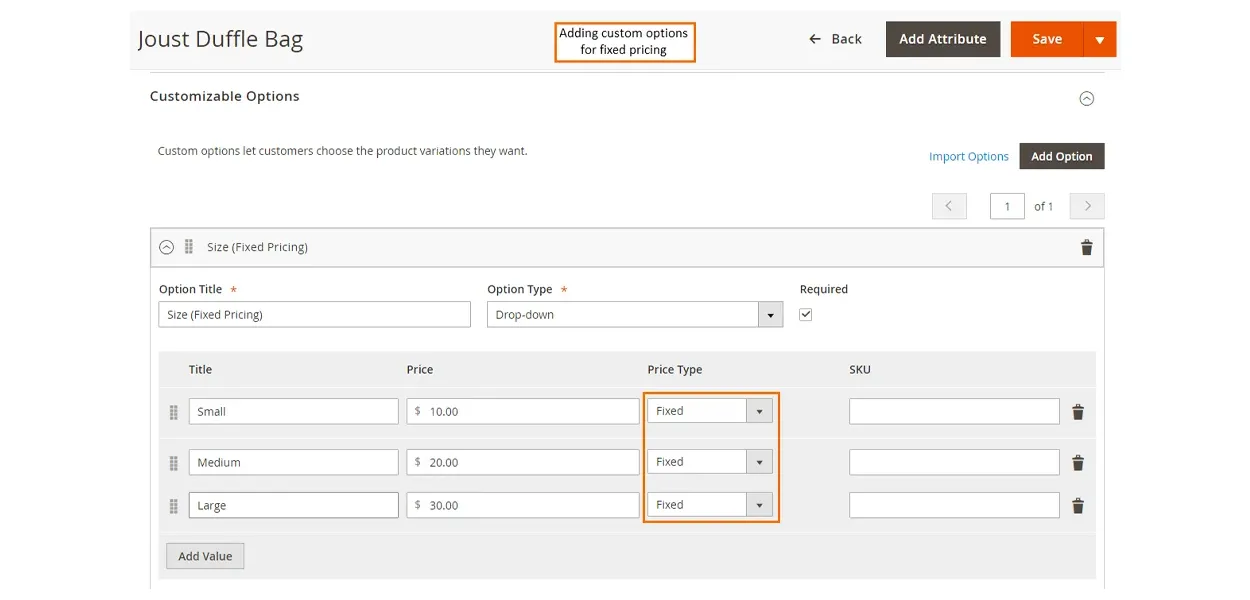Click the SKU field for Small
Screen dimensions: 1250x600
tap(954, 412)
